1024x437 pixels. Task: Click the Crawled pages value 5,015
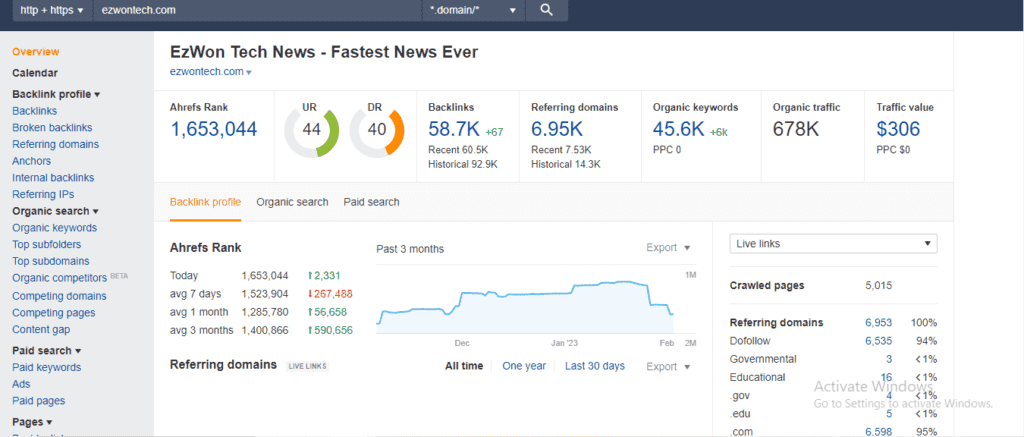pos(878,285)
